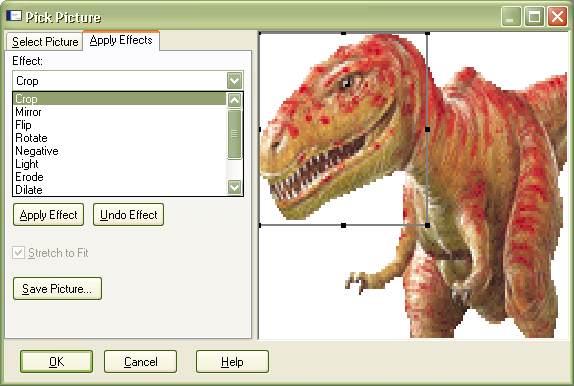Click the right-middle crop handle
574x386 pixels.
tap(427, 129)
